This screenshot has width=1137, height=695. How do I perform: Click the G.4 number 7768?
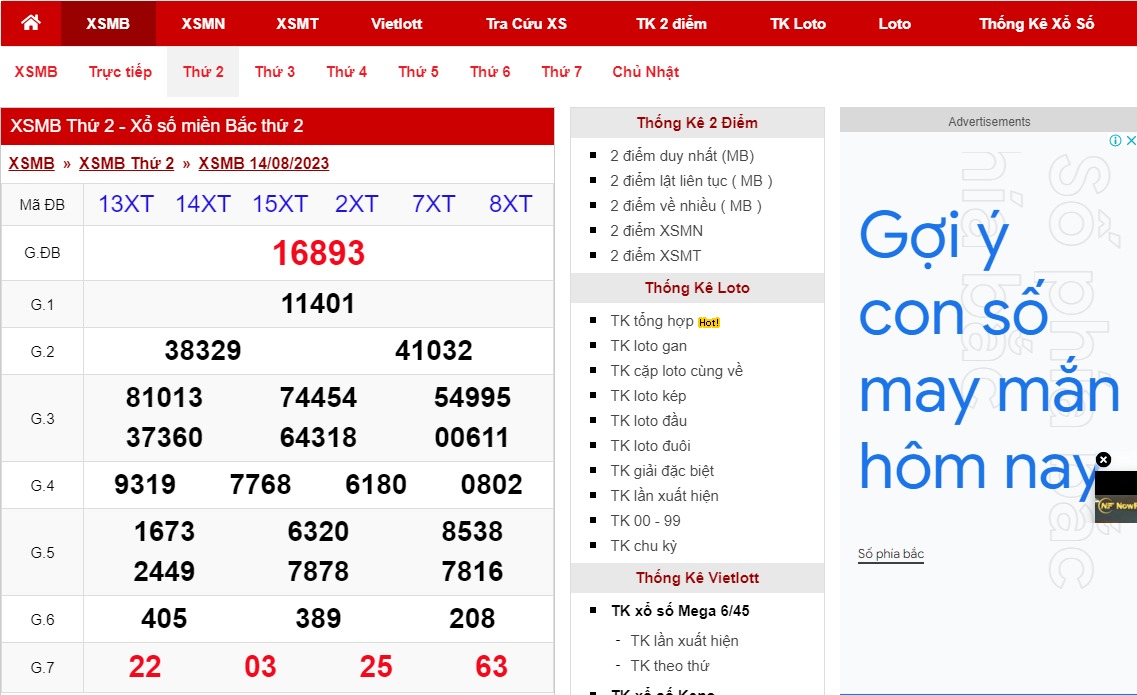[x=260, y=485]
